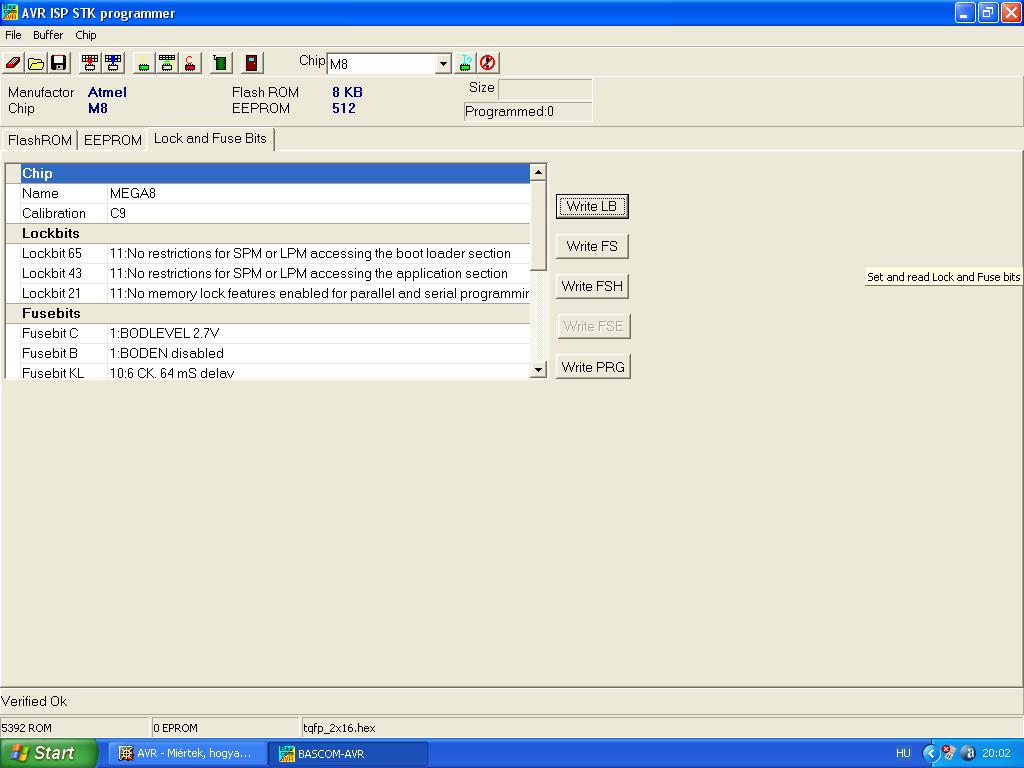1024x768 pixels.
Task: Open a file with the yellow folder icon
Action: click(36, 63)
